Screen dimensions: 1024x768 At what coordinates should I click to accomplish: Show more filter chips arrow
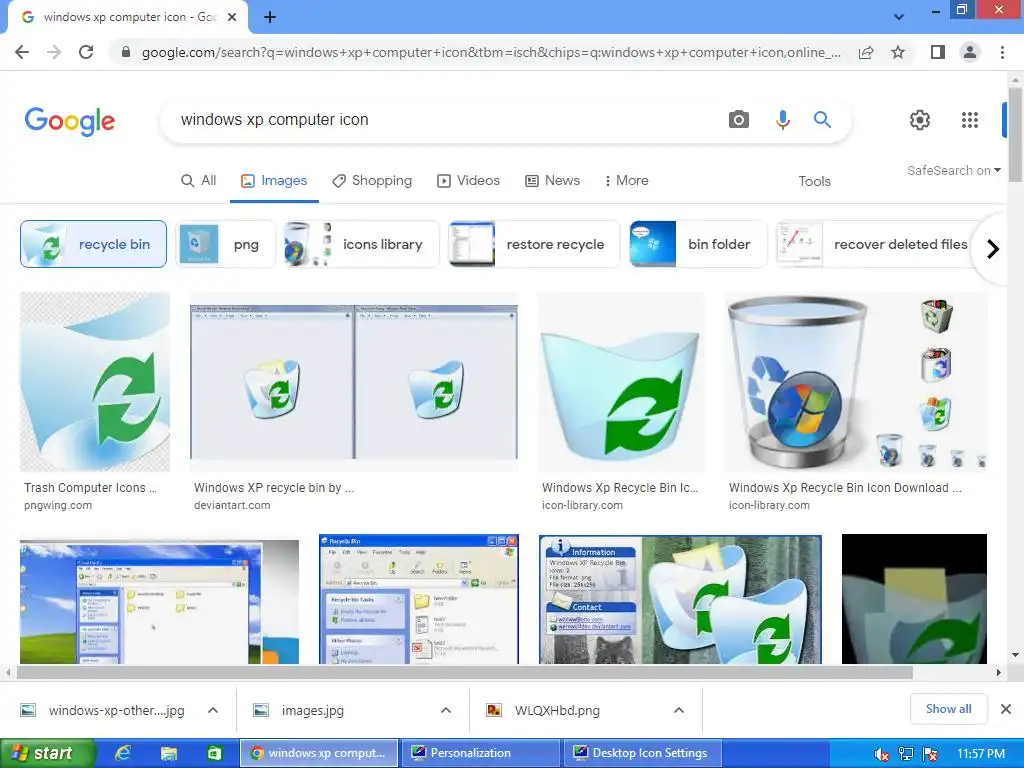pyautogui.click(x=993, y=249)
